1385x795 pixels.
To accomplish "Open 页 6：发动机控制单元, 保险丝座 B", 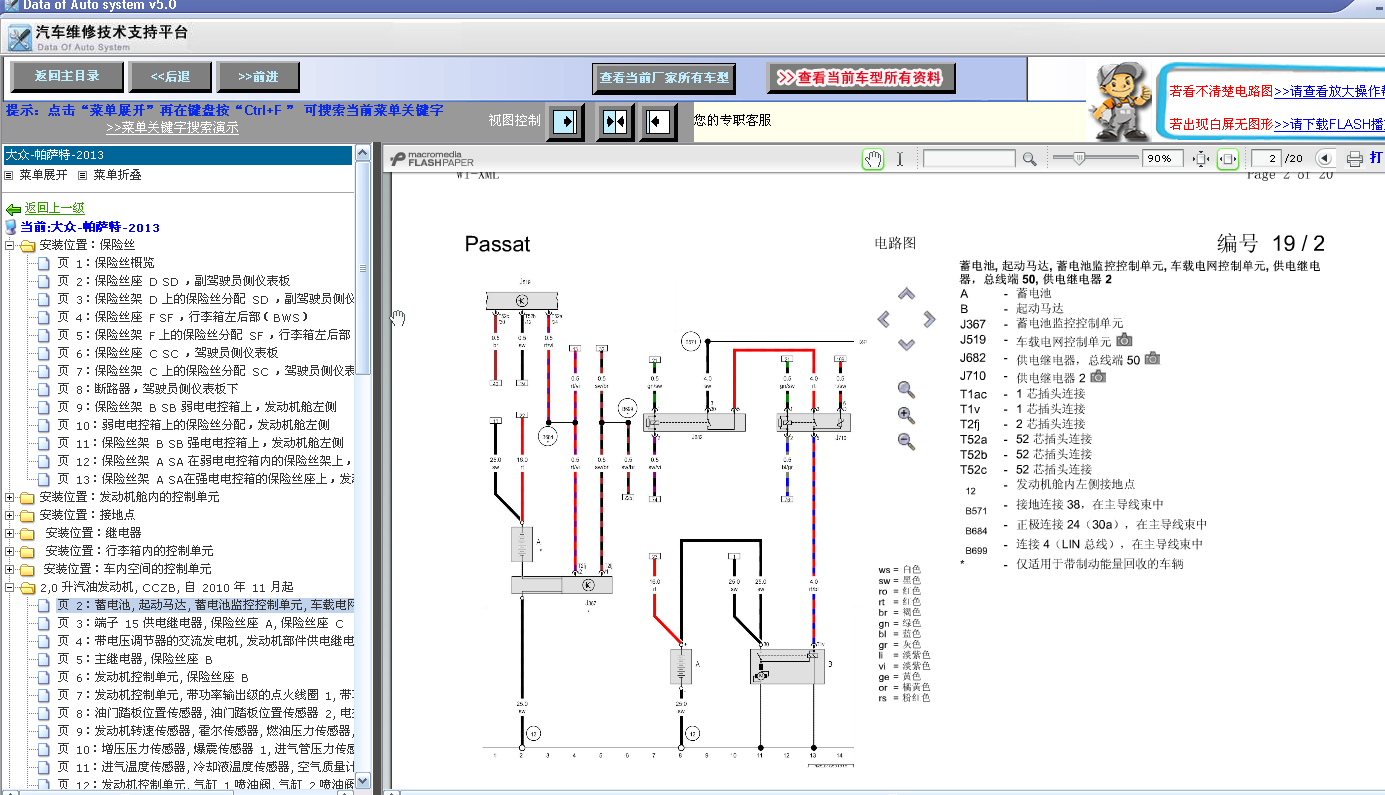I will 152,677.
